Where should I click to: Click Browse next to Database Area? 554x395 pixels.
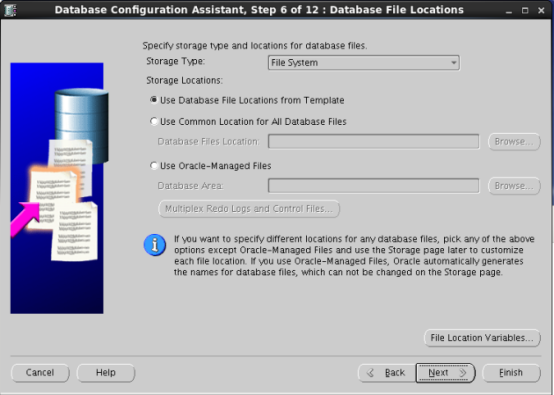514,186
